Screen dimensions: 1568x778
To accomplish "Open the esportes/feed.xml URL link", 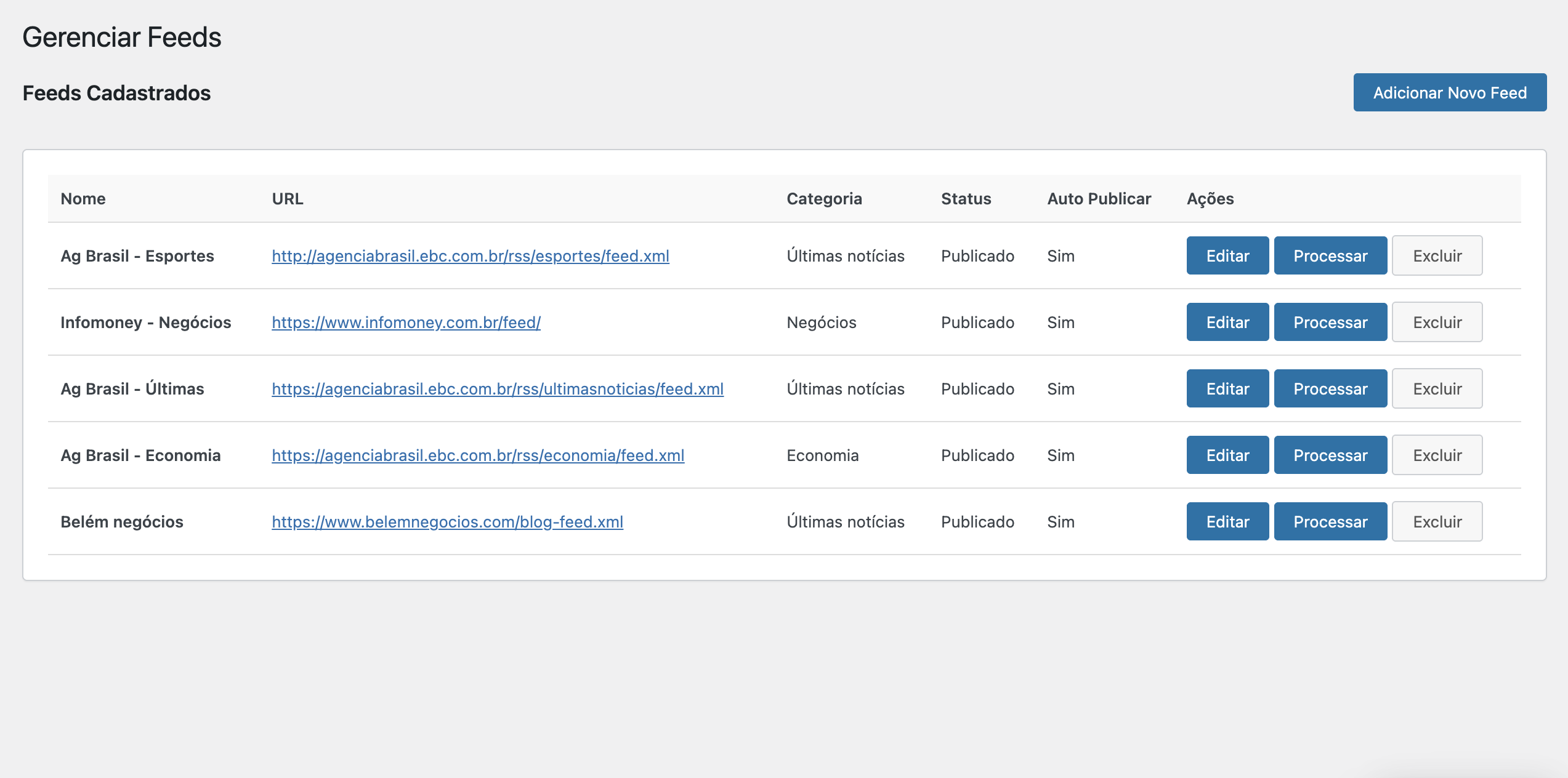I will coord(471,256).
